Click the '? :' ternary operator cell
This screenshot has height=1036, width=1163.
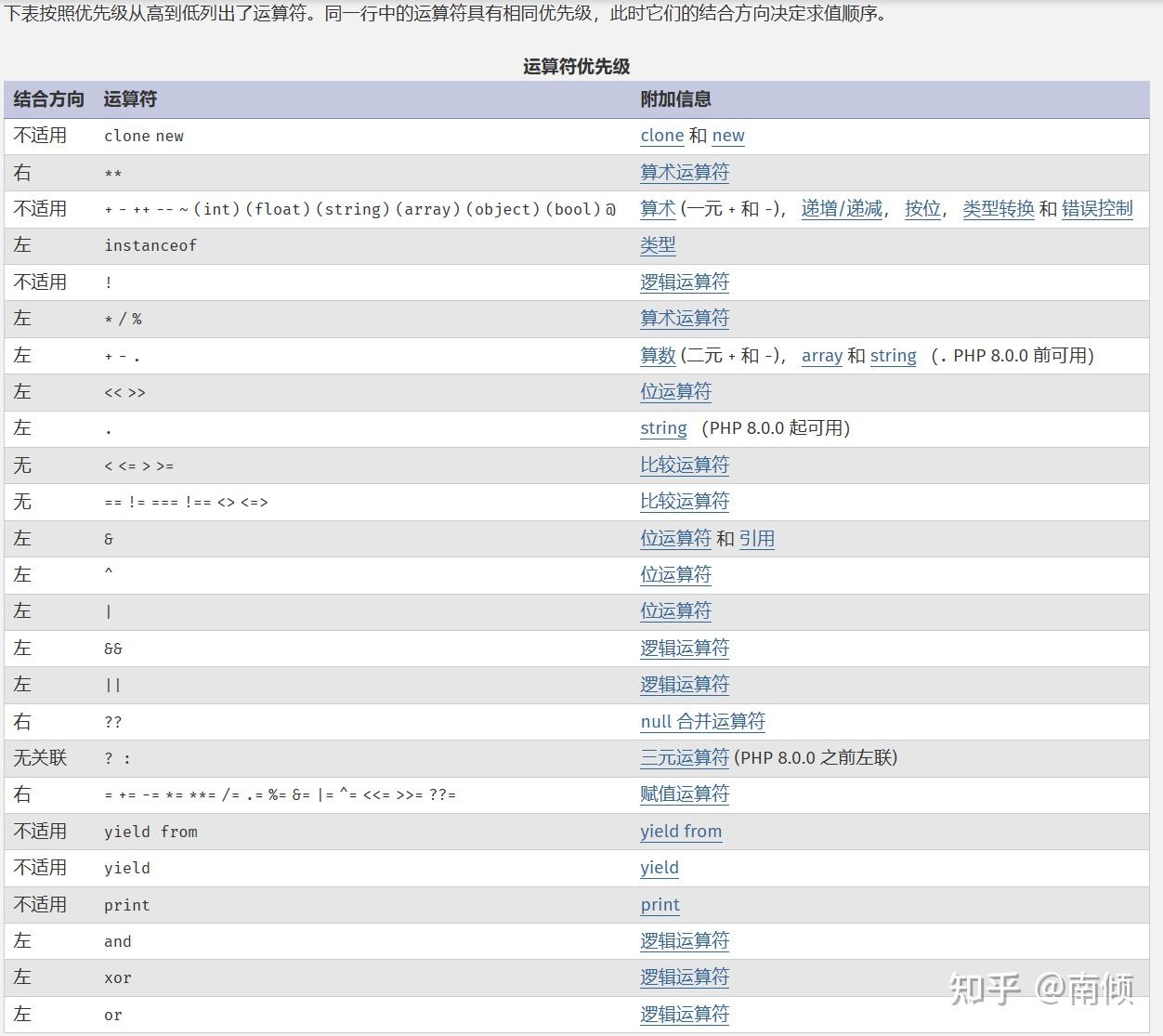[x=118, y=758]
